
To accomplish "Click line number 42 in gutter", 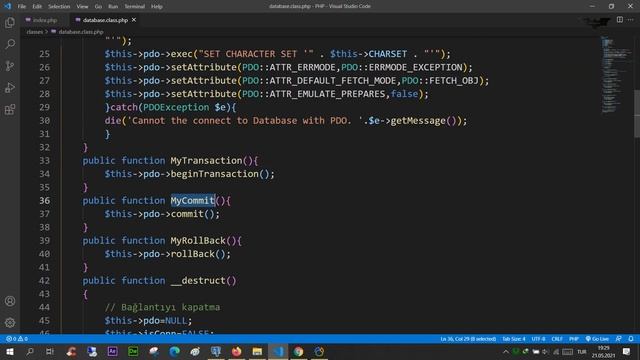I will pyautogui.click(x=44, y=280).
